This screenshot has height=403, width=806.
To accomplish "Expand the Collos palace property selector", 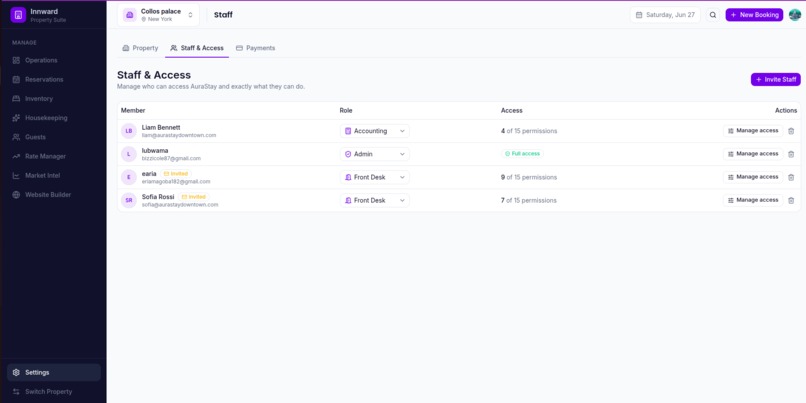I will point(158,15).
